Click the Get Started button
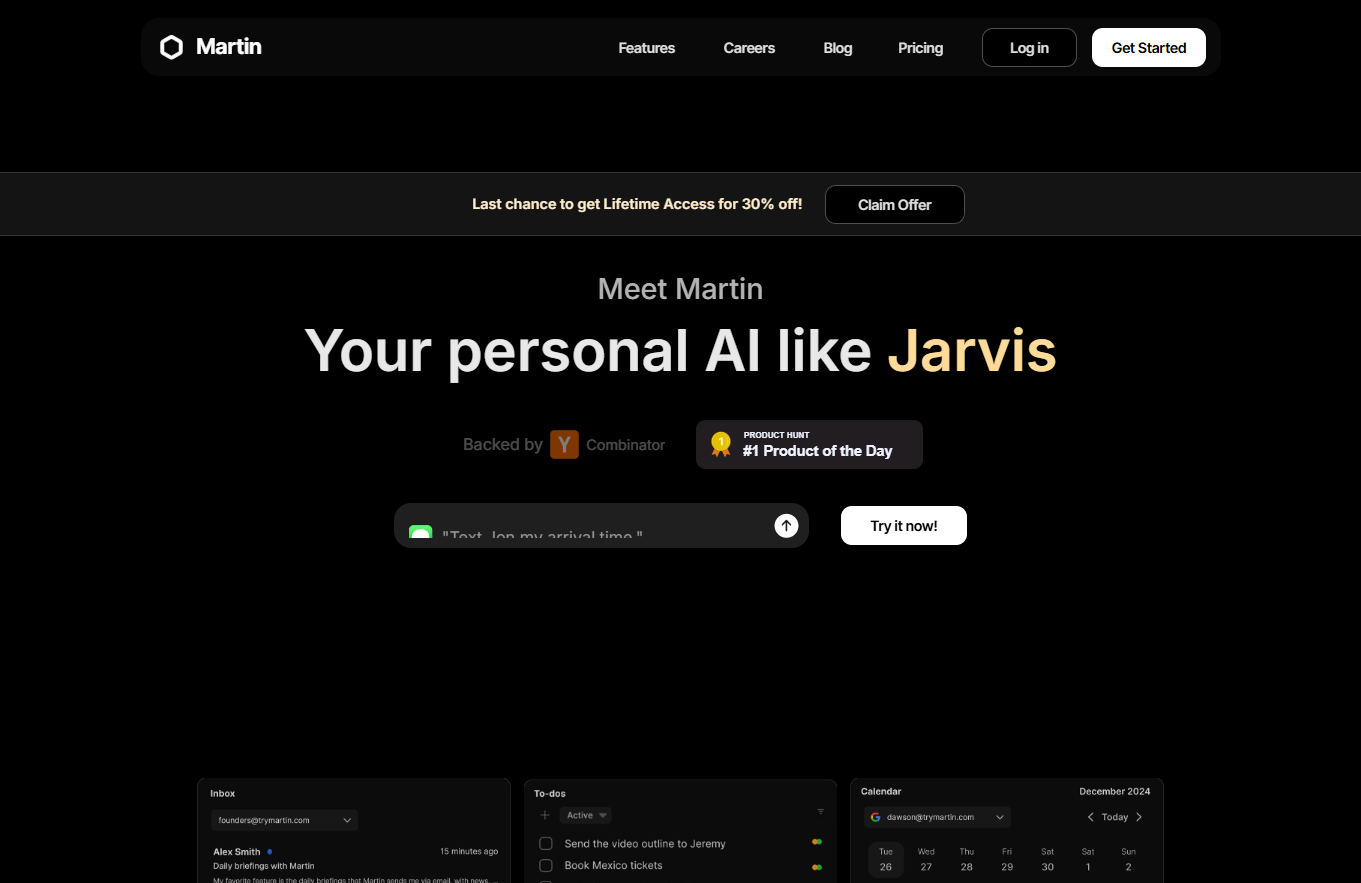 1149,48
